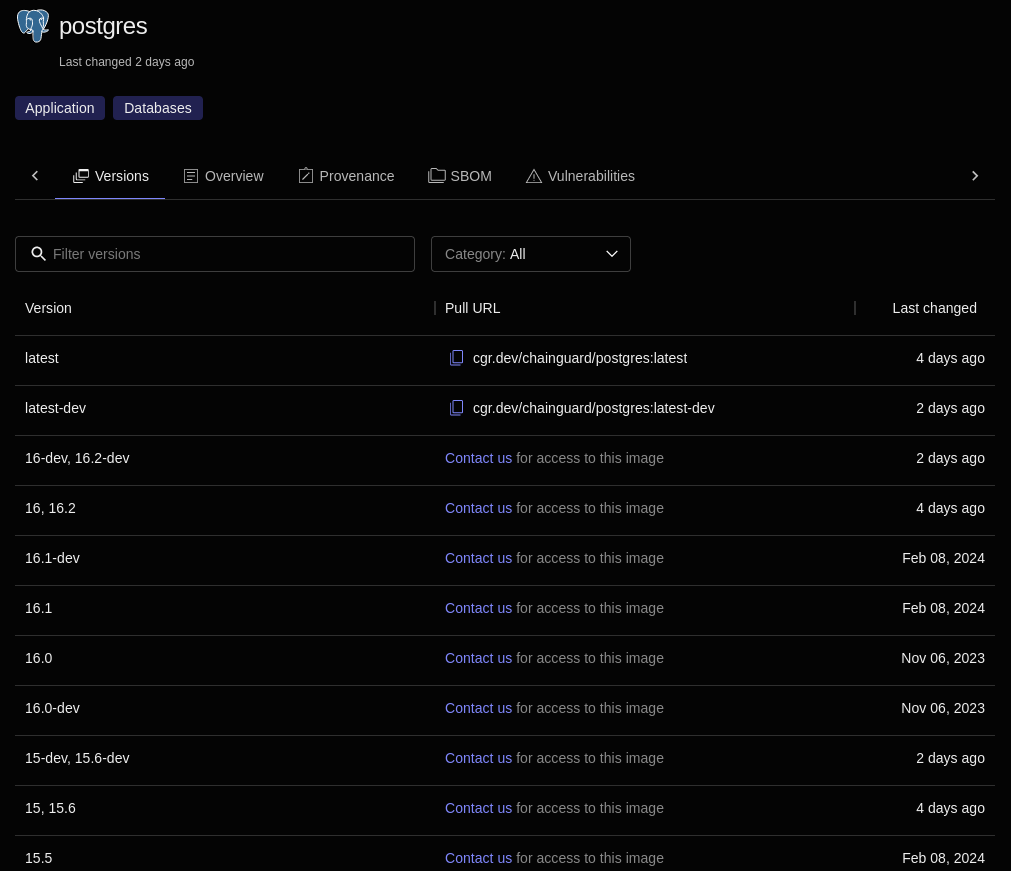Copy the pull URL for postgres:latest
Image resolution: width=1011 pixels, height=871 pixels.
coord(457,358)
